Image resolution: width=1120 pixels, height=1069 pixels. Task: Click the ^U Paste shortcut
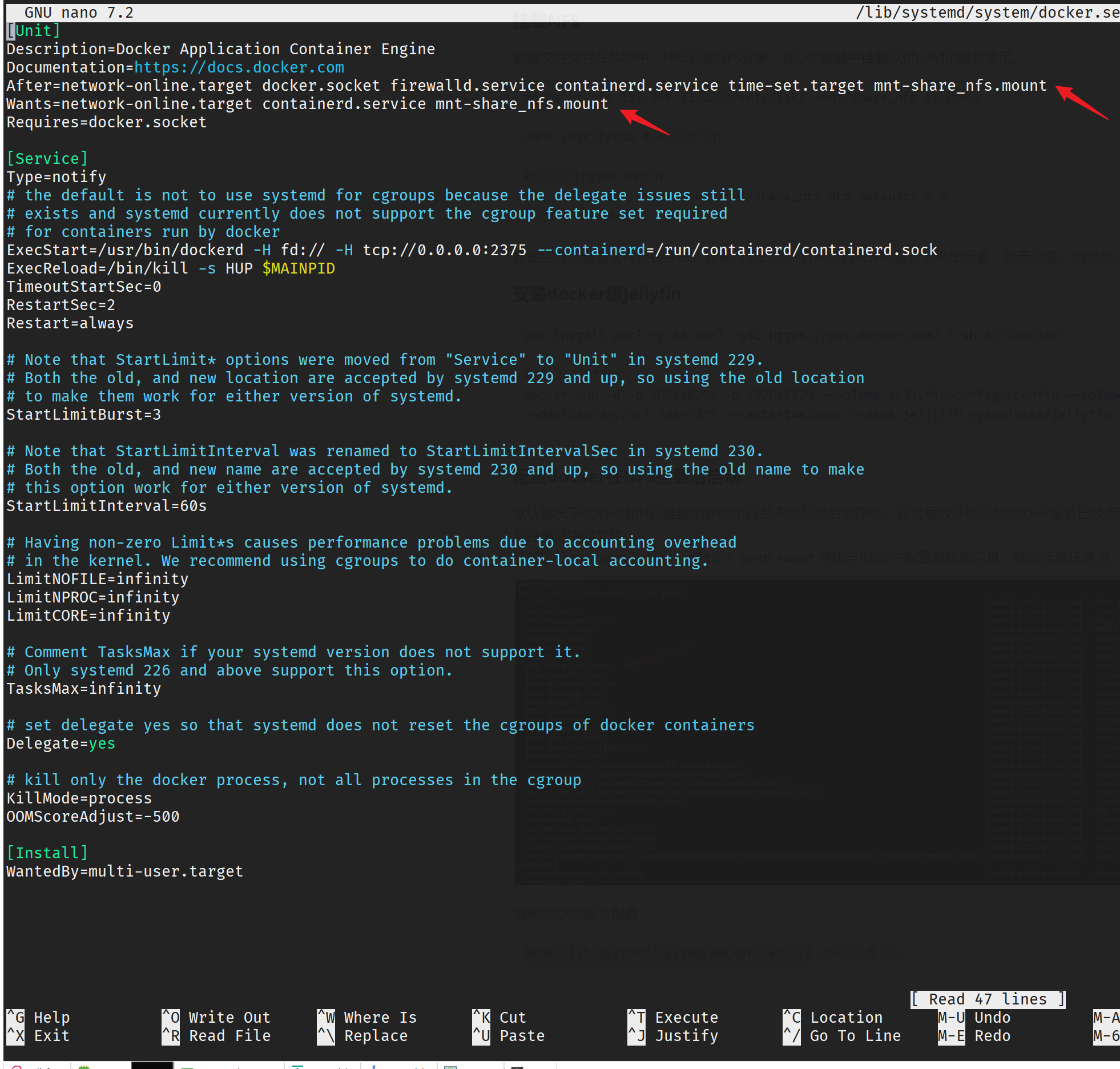tap(509, 1035)
